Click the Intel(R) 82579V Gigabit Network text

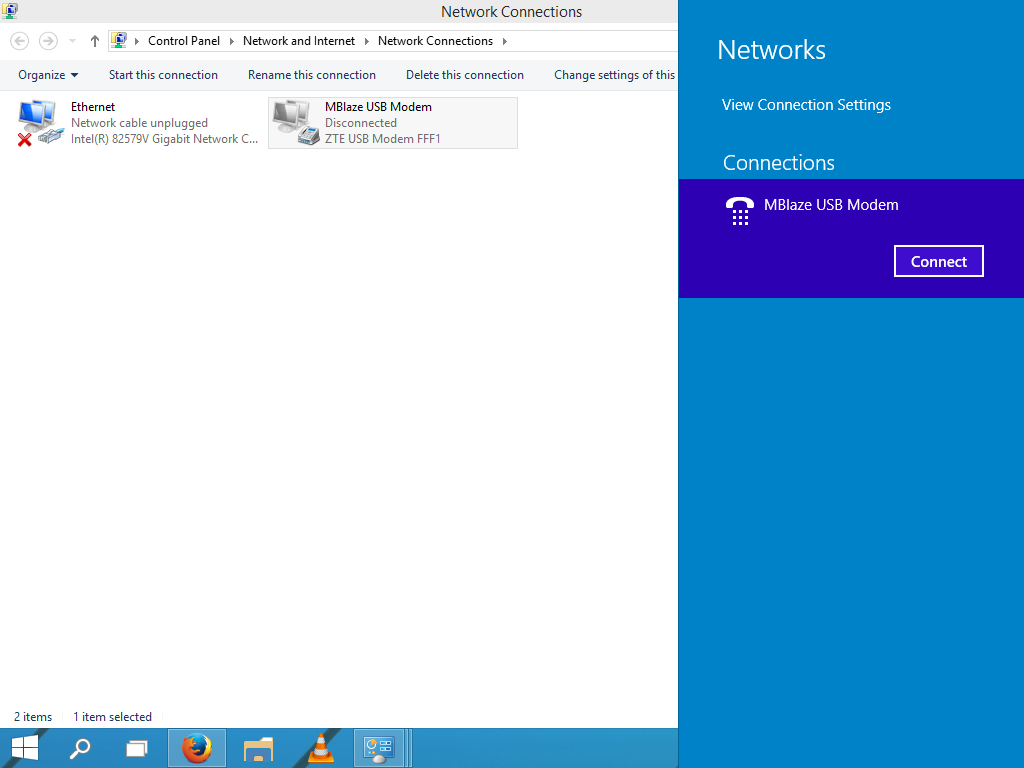click(x=165, y=138)
